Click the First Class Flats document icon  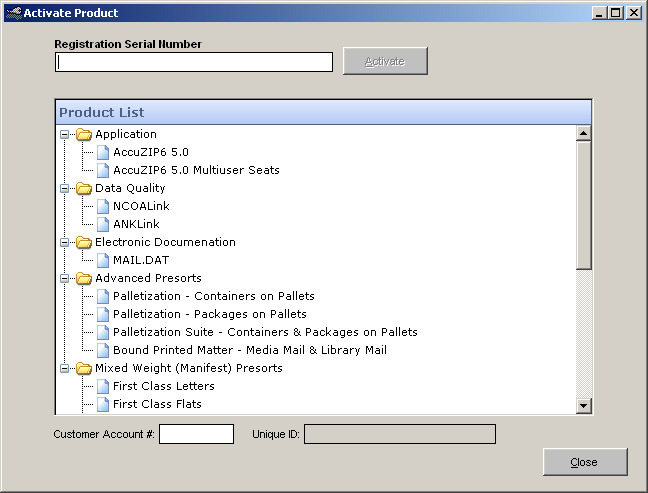[x=102, y=404]
